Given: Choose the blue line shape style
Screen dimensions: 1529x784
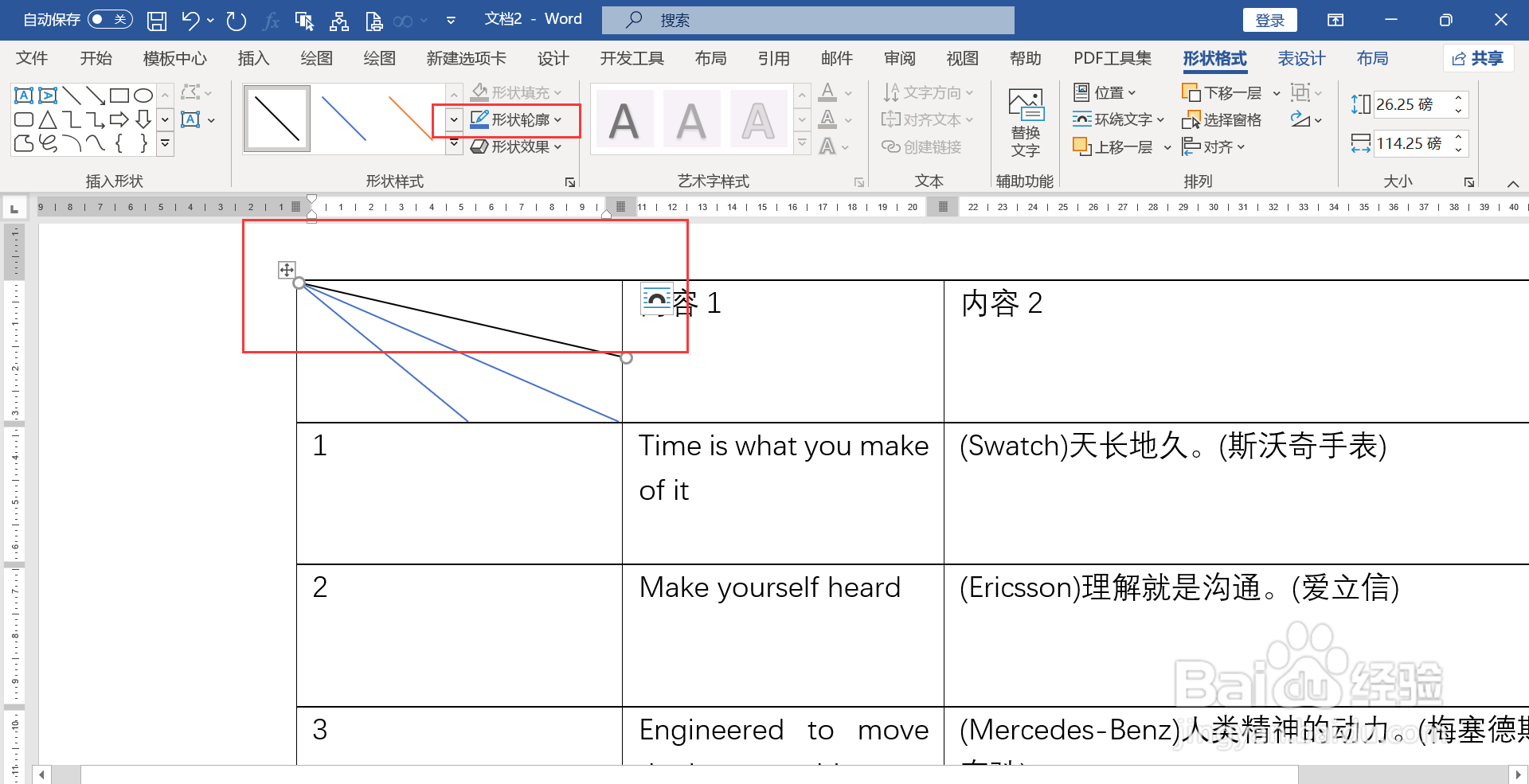Looking at the screenshot, I should [344, 119].
